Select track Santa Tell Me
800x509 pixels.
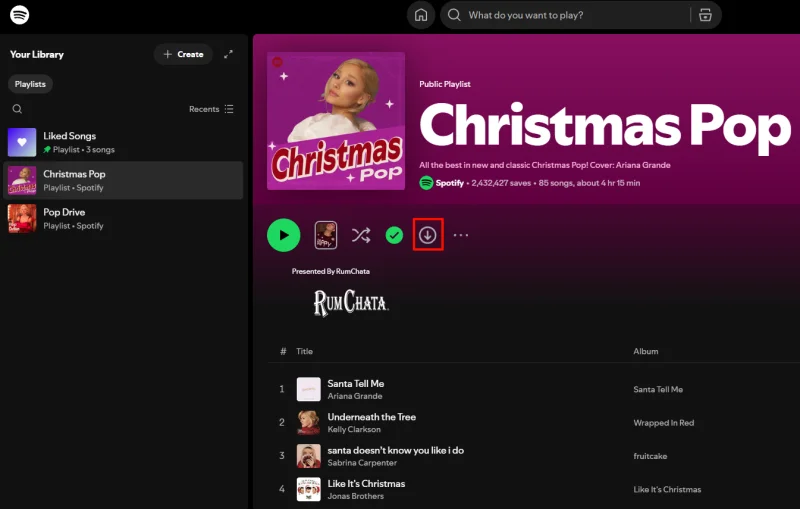tap(356, 384)
